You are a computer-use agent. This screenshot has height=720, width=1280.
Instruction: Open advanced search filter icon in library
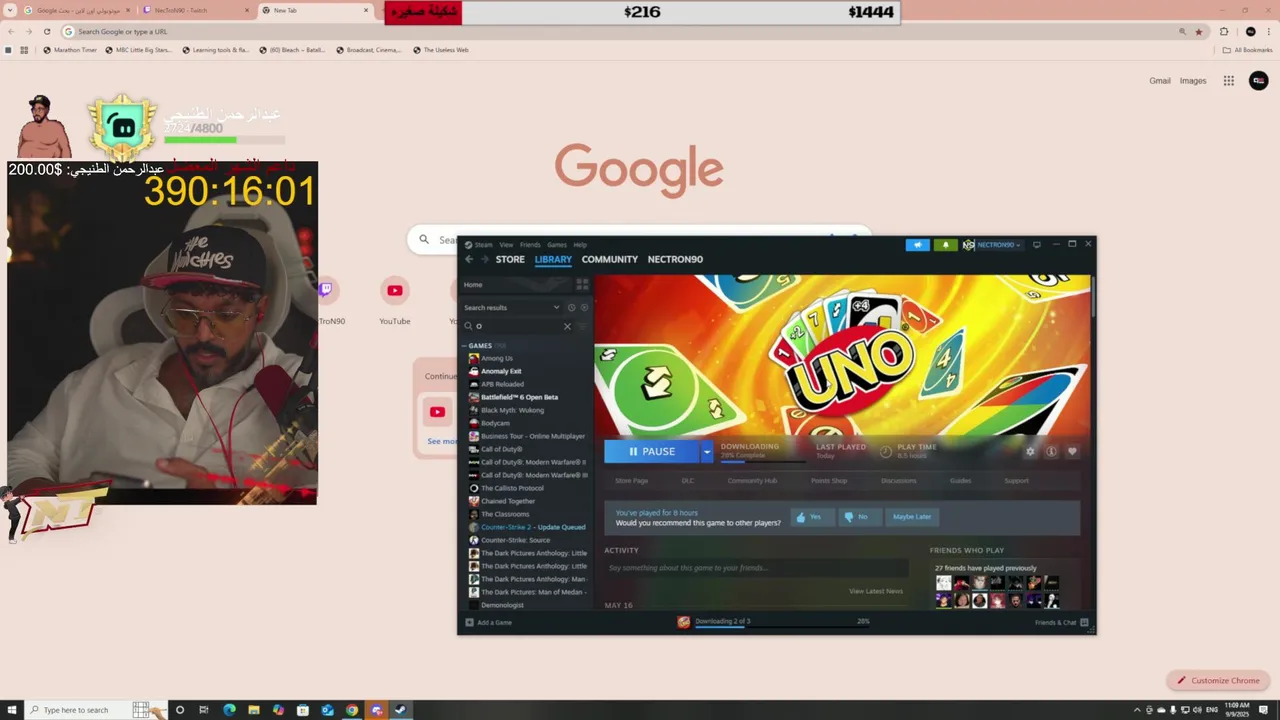[583, 326]
